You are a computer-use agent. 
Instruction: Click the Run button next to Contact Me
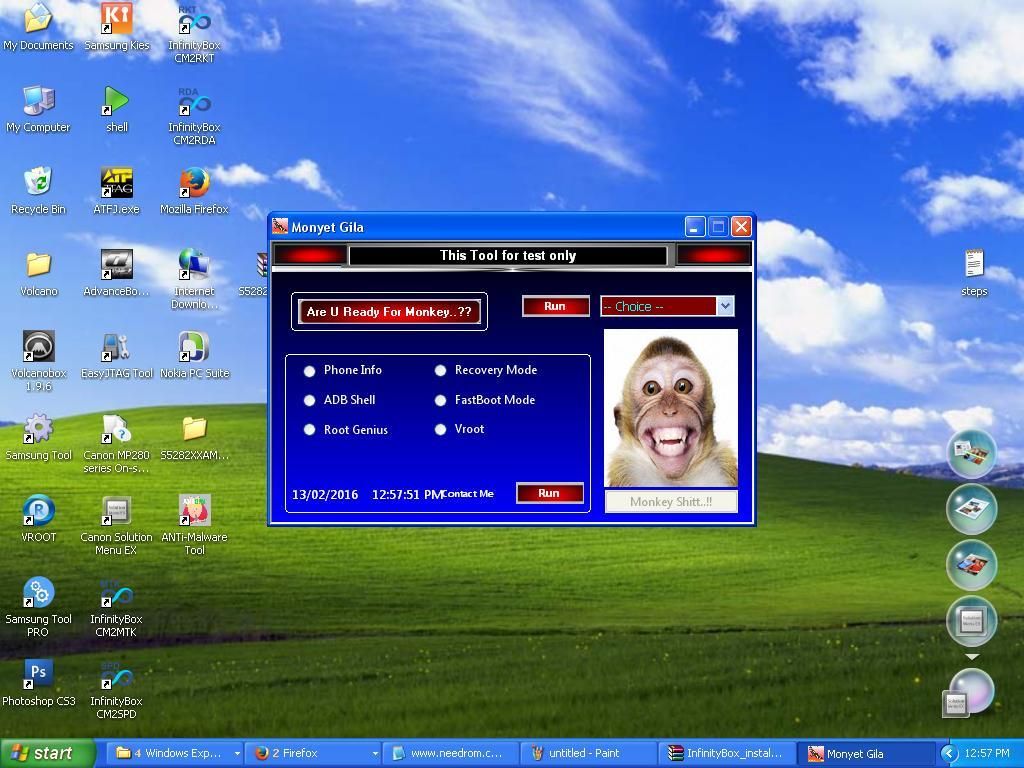(x=550, y=494)
